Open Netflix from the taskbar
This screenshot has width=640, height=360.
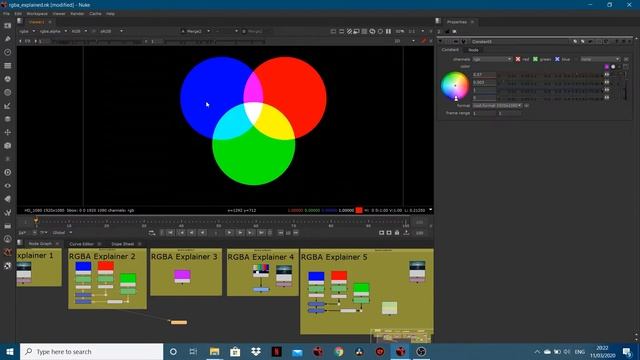[276, 351]
